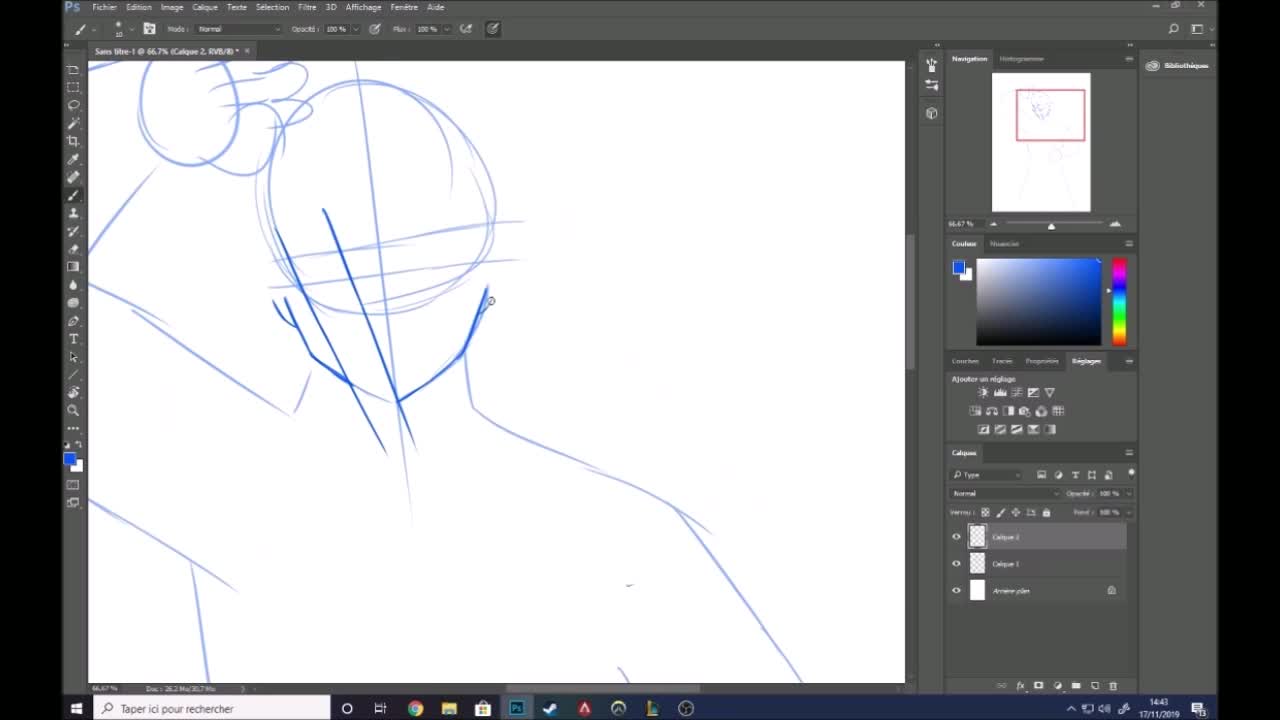Create new group folder icon
Image resolution: width=1280 pixels, height=720 pixels.
(1076, 686)
